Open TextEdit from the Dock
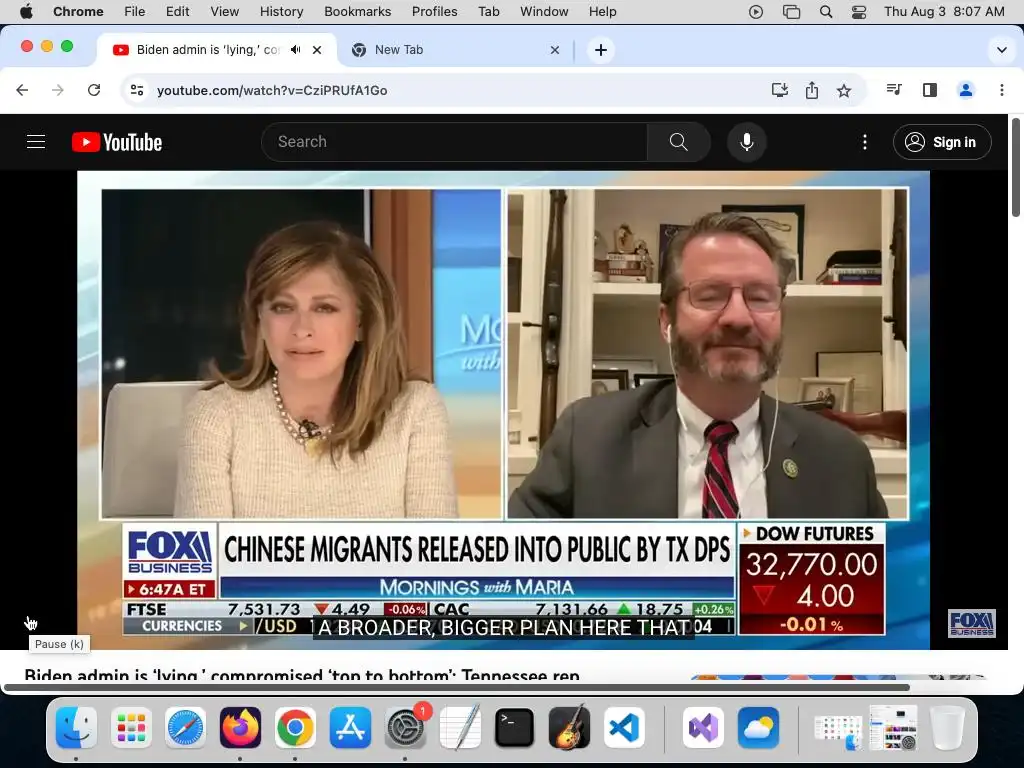Viewport: 1024px width, 768px height. click(460, 727)
